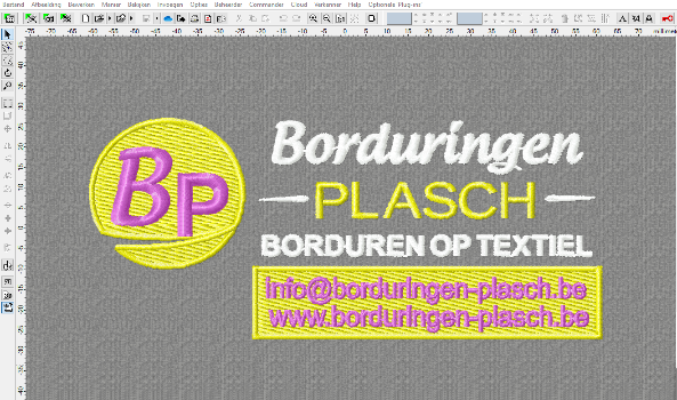Click the export folder icon
Viewport: 677px width, 400px height.
pyautogui.click(x=120, y=19)
